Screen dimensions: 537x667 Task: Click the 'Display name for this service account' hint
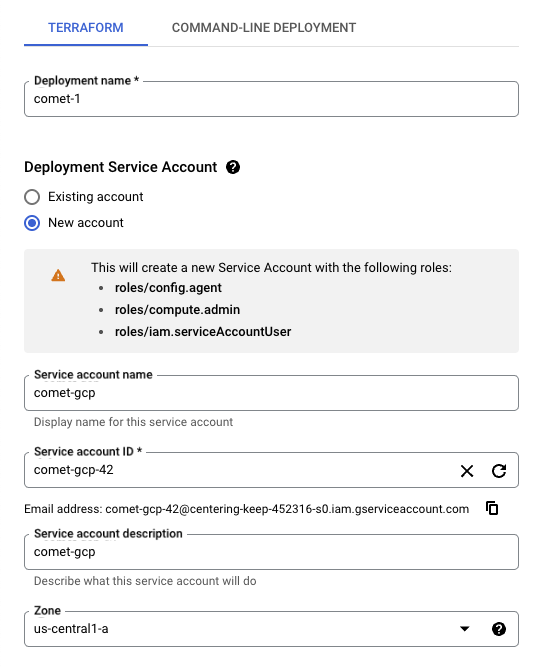pos(133,422)
